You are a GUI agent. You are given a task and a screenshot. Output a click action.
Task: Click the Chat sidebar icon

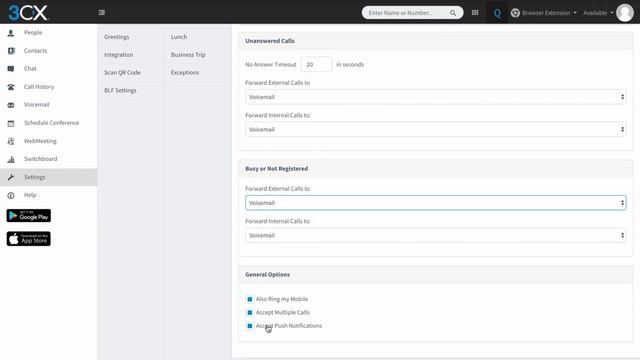point(11,69)
